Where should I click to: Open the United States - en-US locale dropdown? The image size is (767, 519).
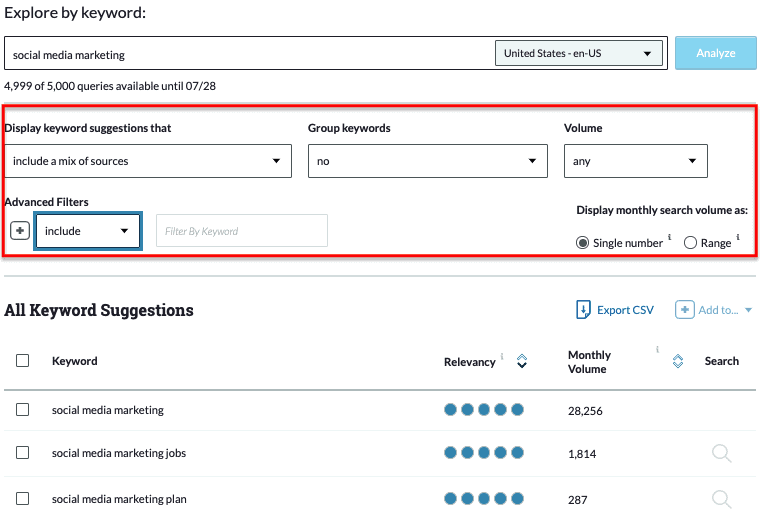click(579, 54)
